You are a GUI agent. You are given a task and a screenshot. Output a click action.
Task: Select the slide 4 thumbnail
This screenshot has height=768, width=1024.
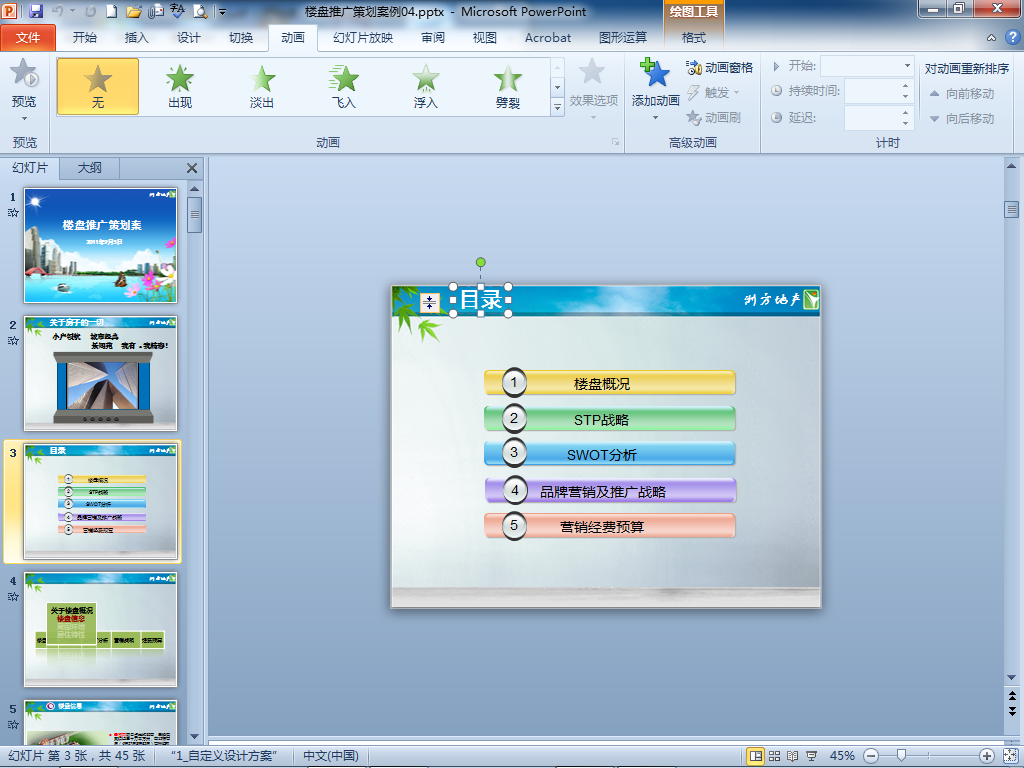pyautogui.click(x=101, y=630)
